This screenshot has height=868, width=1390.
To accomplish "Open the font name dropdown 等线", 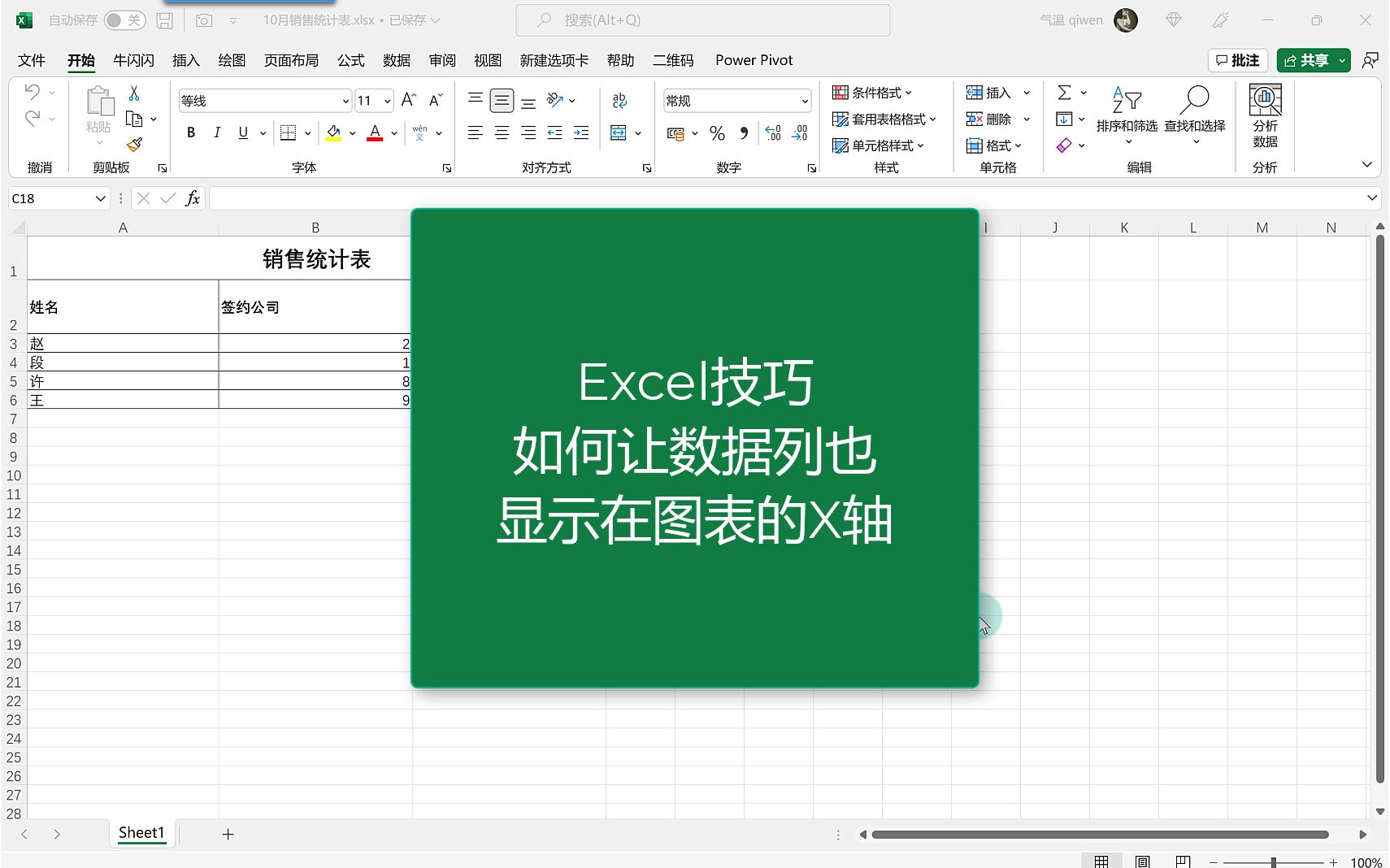I will click(345, 100).
